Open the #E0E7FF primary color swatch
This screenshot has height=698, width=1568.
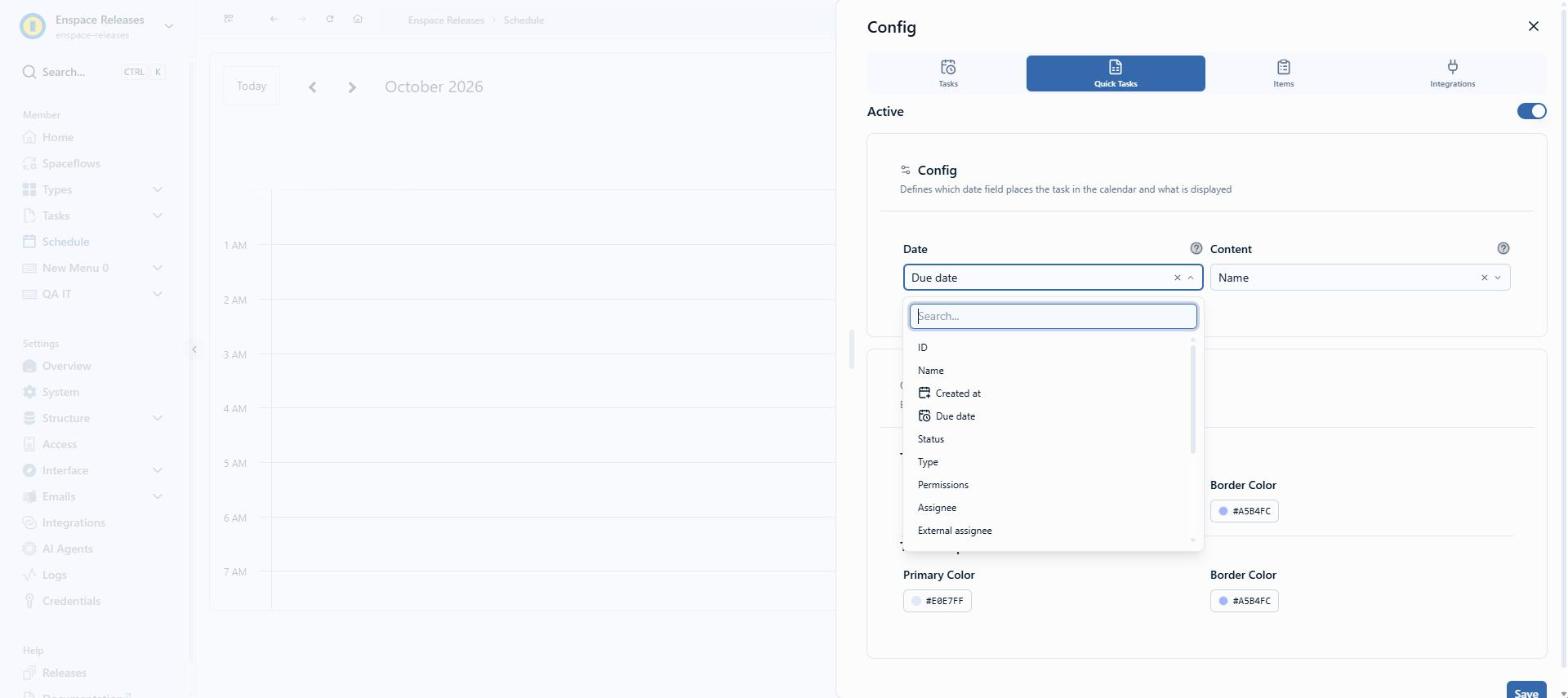point(937,601)
